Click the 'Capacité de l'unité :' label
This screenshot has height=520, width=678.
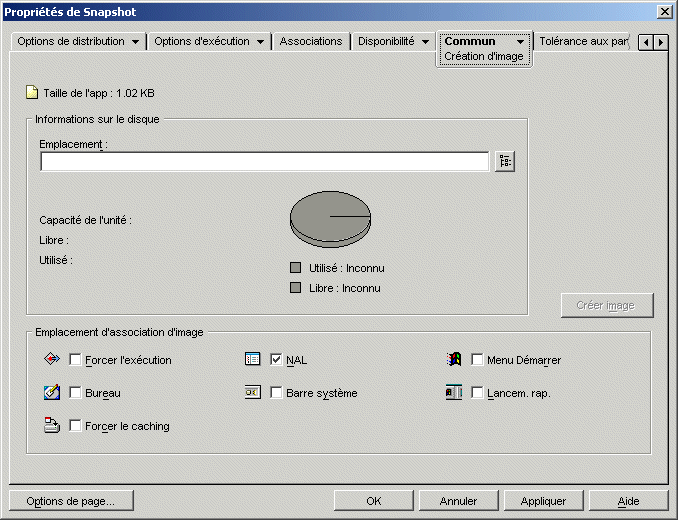(86, 220)
